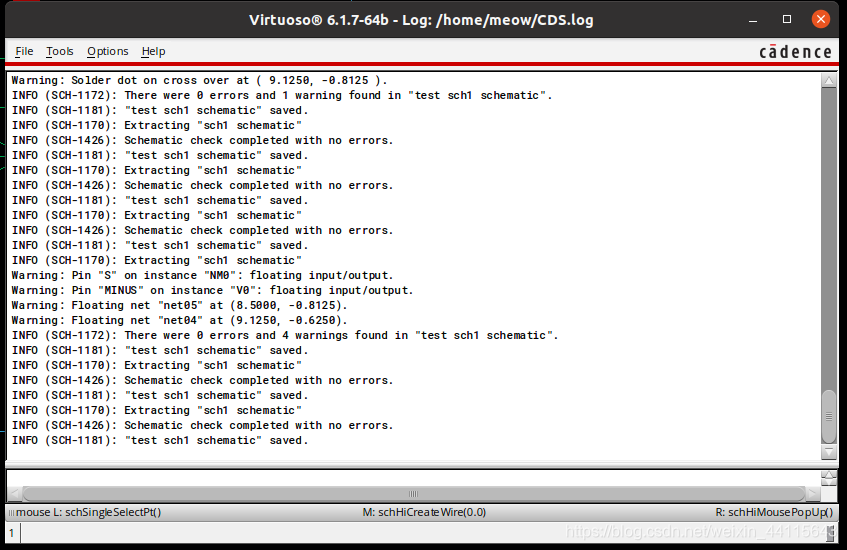Click the log scrollbar up arrow
The width and height of the screenshot is (847, 550).
tap(829, 81)
